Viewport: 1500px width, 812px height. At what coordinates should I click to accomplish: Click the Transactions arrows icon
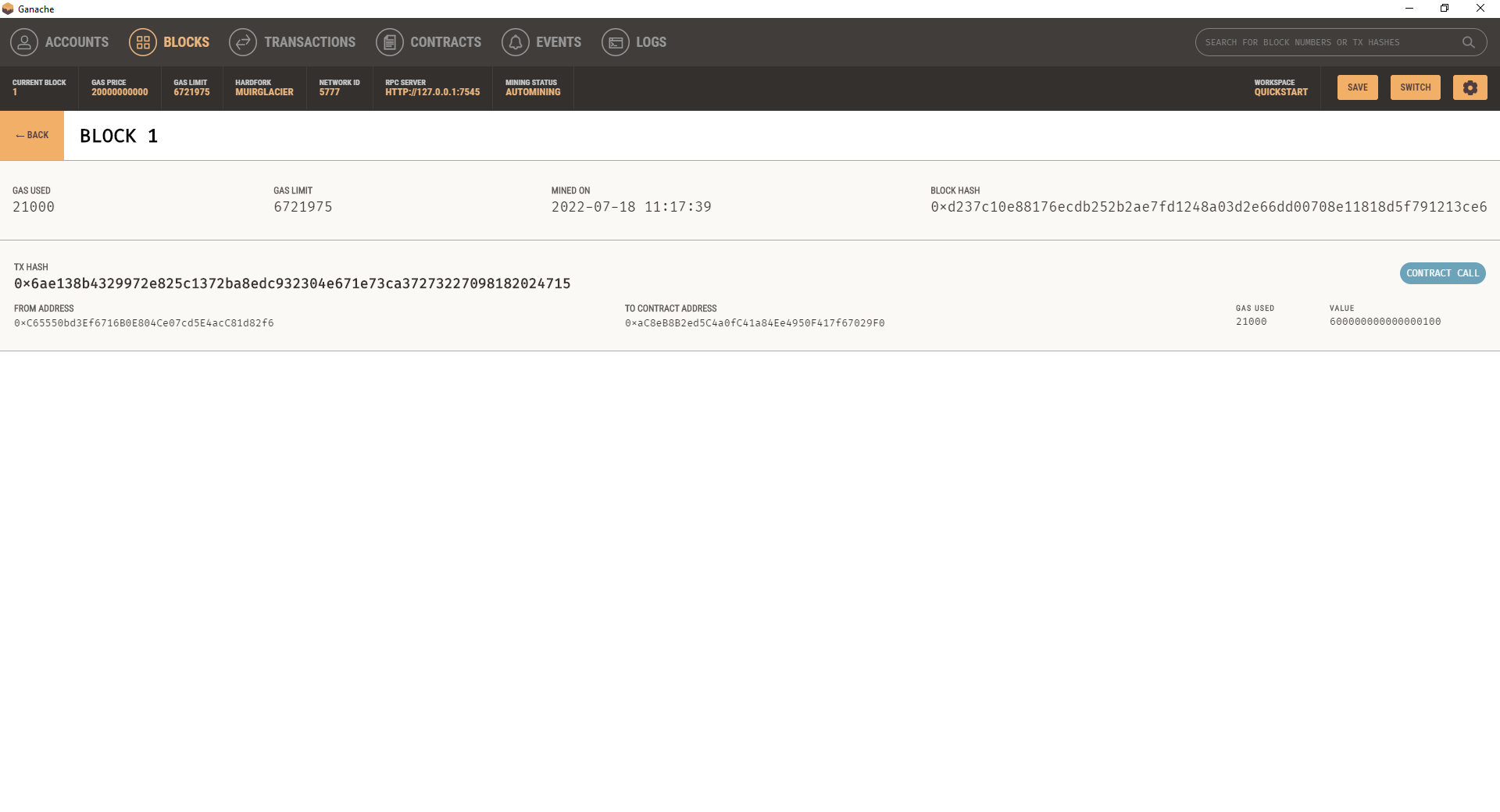click(x=243, y=42)
